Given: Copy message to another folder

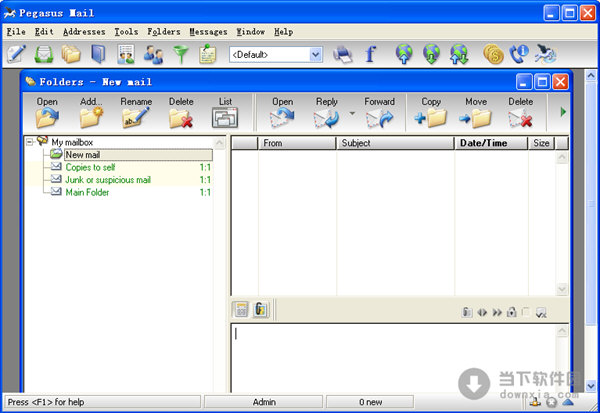Looking at the screenshot, I should coord(431,112).
